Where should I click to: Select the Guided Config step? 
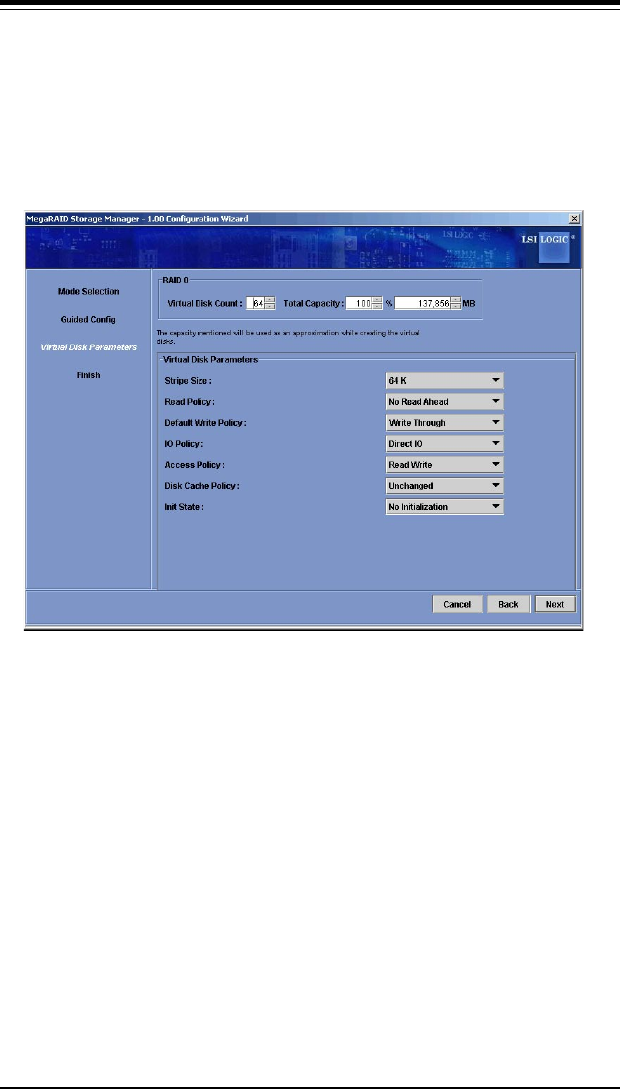pyautogui.click(x=88, y=319)
